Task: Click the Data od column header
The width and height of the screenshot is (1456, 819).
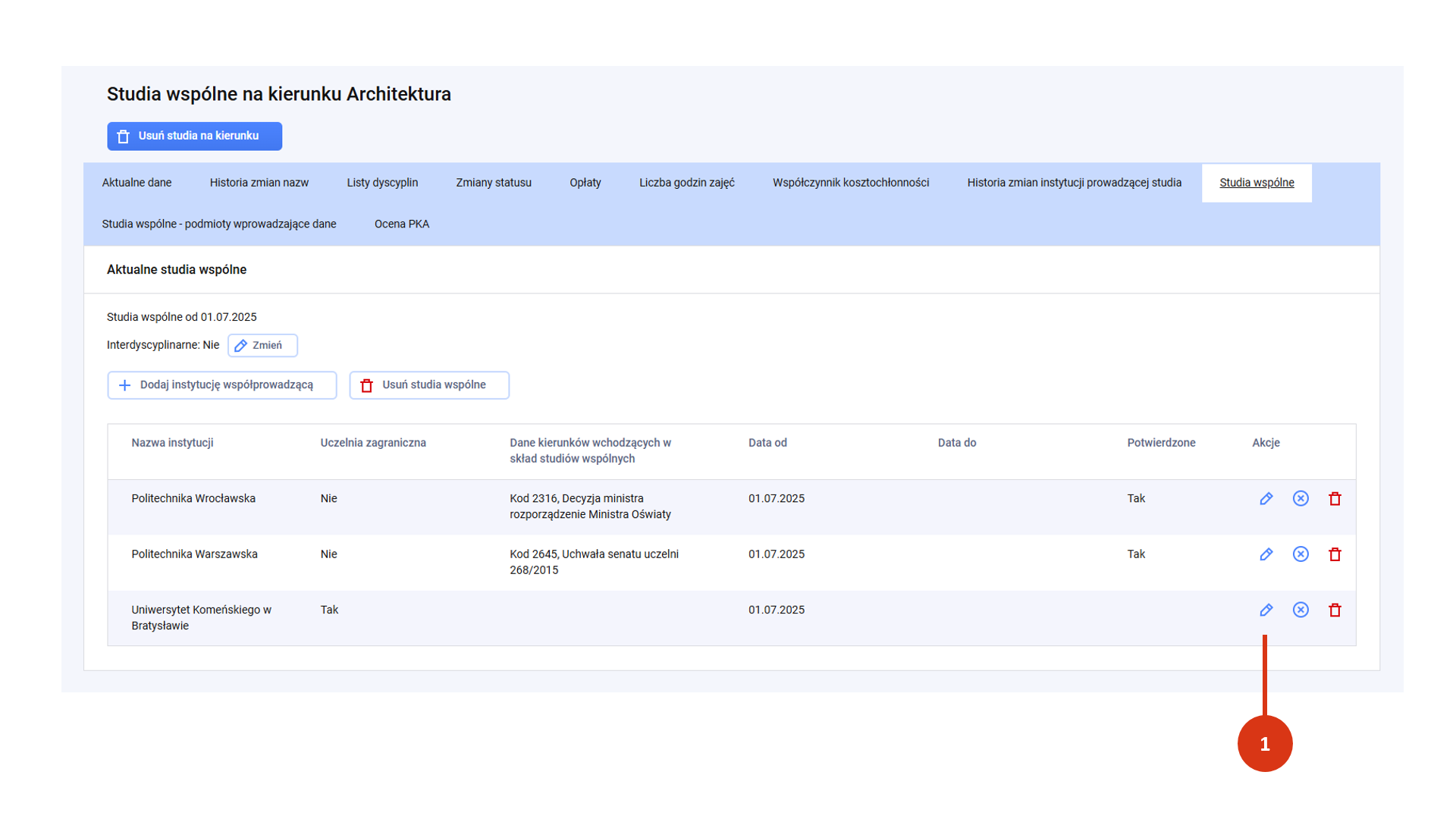Action: tap(767, 443)
